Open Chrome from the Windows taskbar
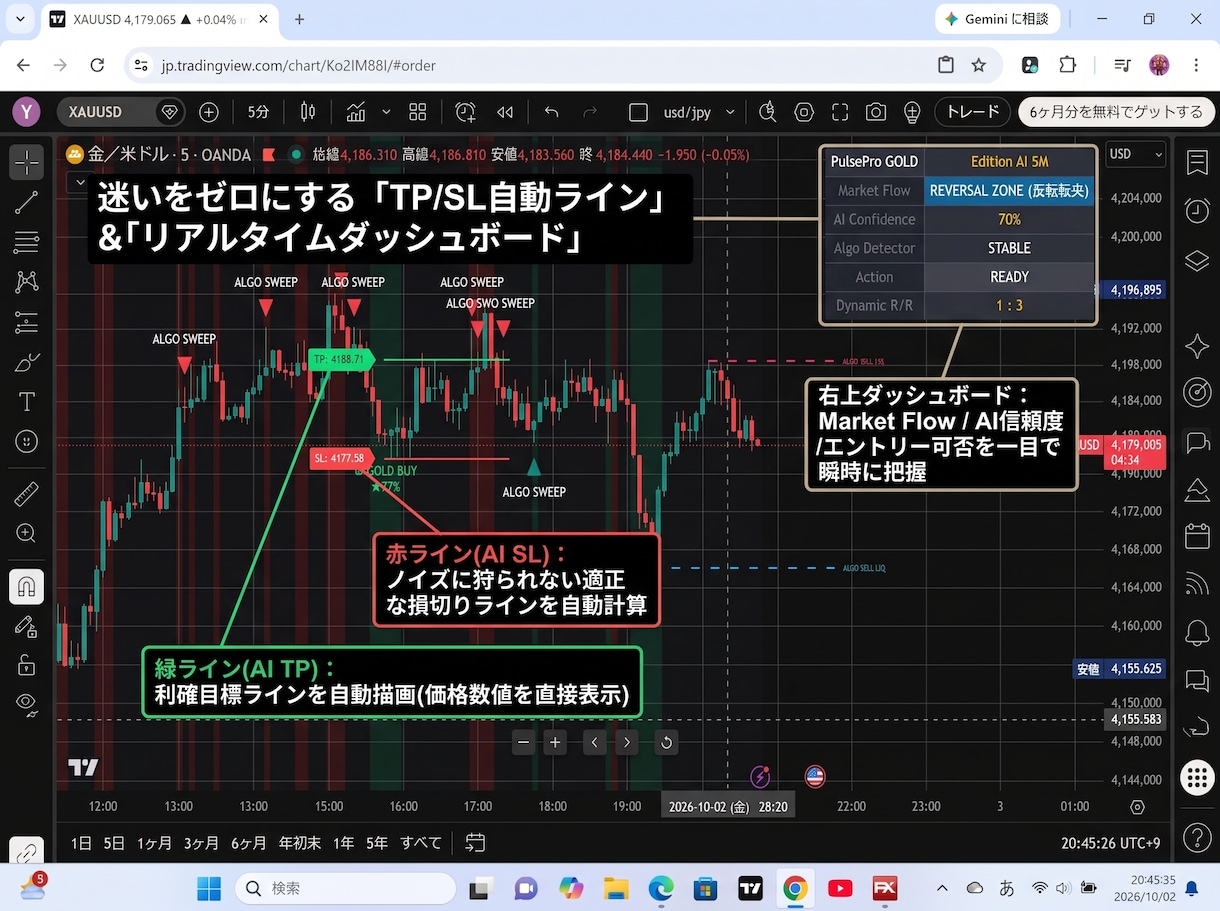 (x=795, y=887)
